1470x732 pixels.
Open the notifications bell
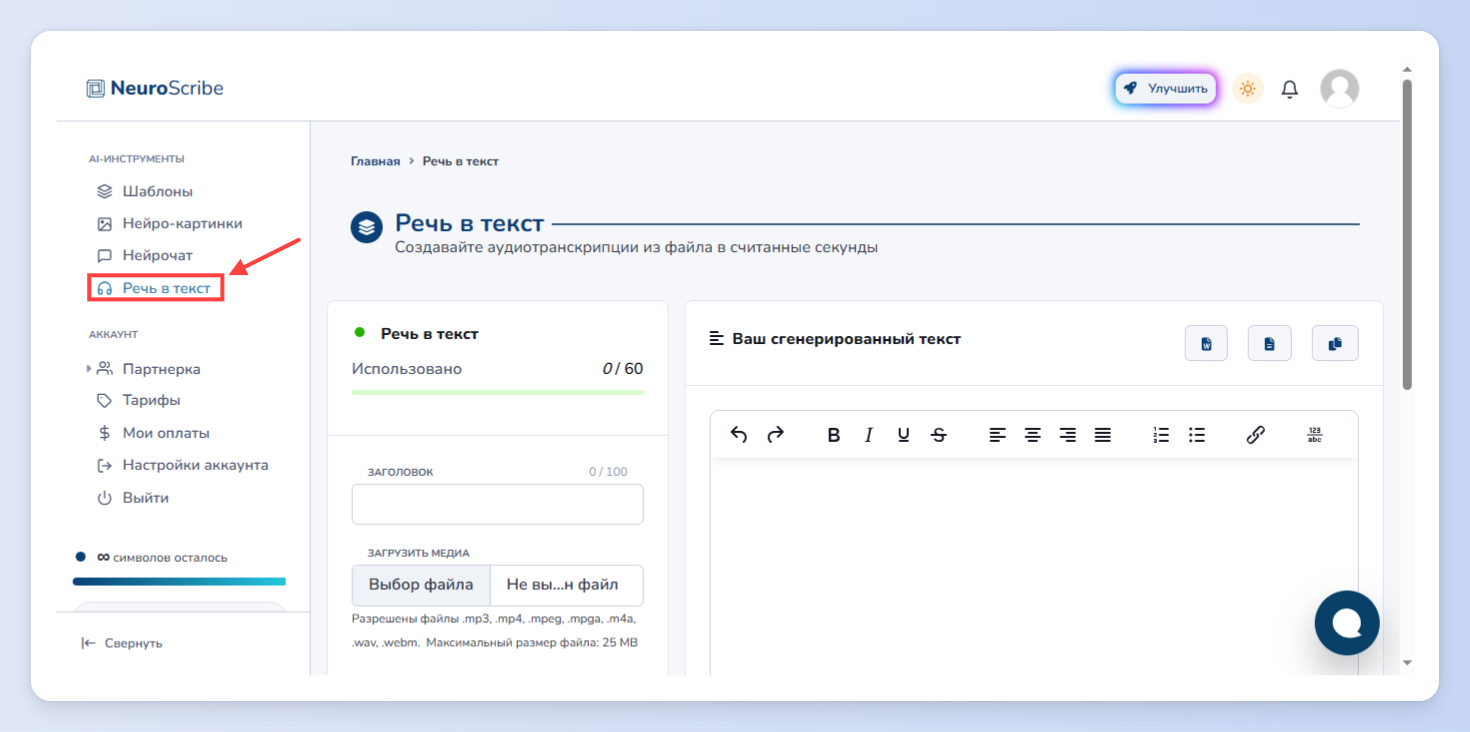[x=1290, y=89]
